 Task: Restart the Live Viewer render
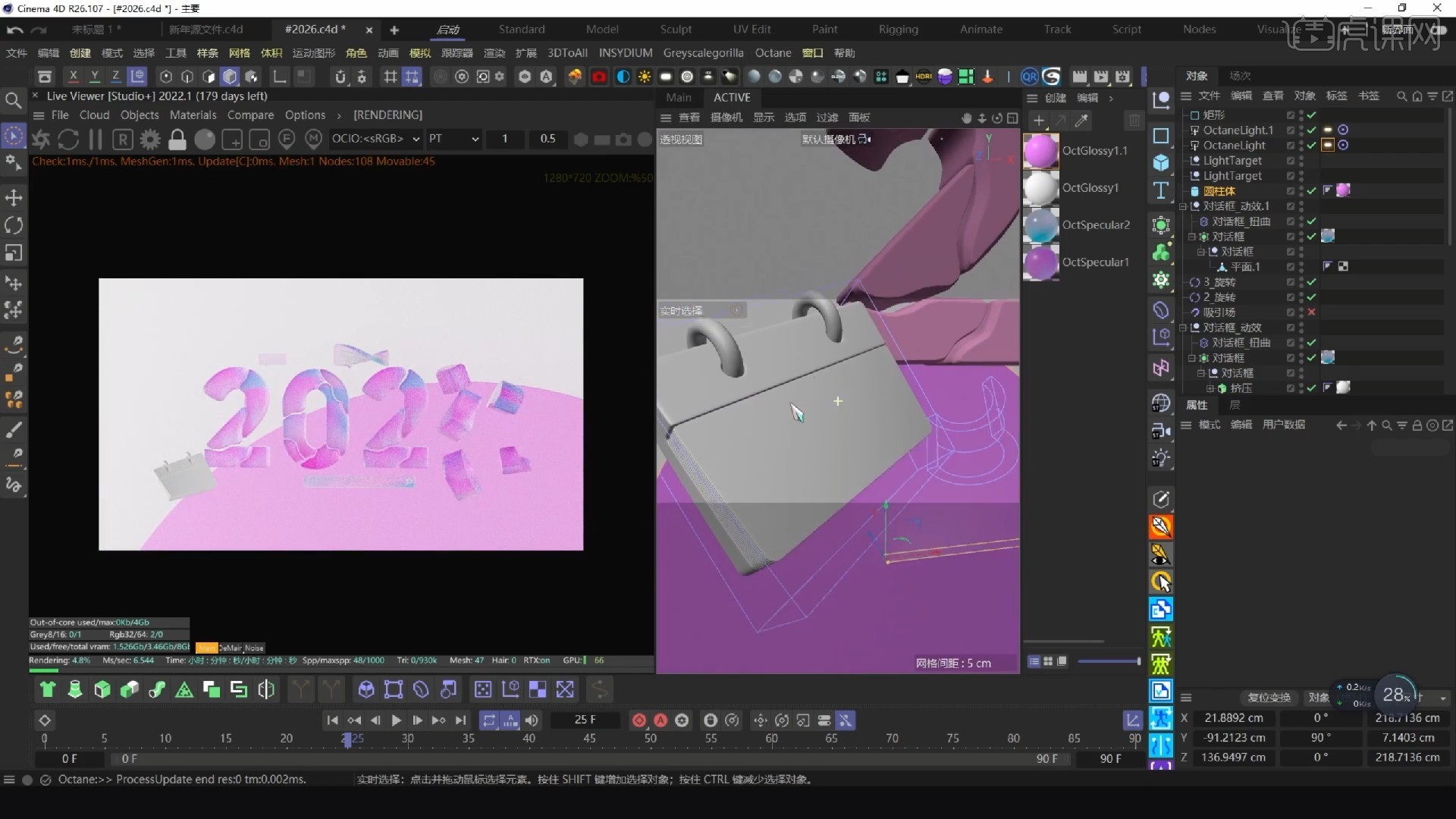[68, 140]
